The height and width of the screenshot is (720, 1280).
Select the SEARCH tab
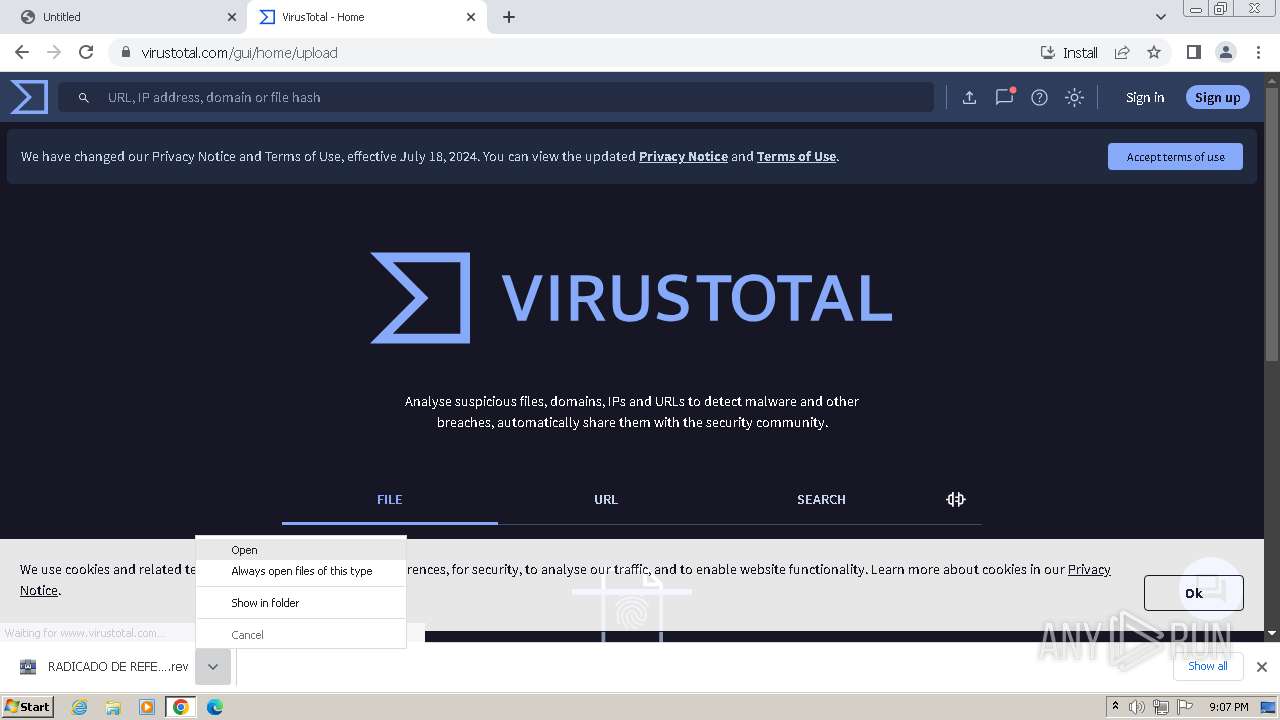tap(821, 499)
